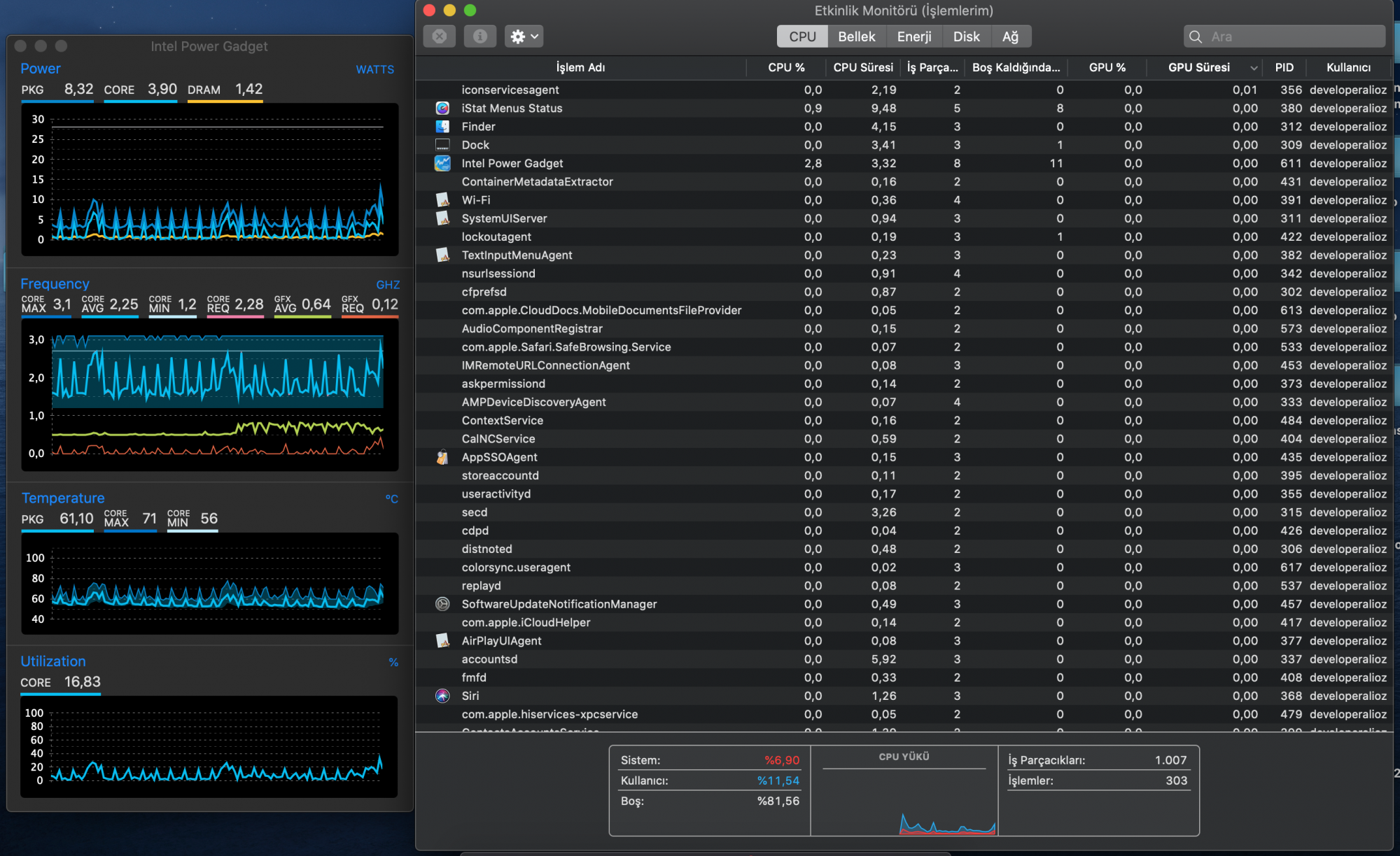Click the Dock process icon
Viewport: 1400px width, 856px height.
pyautogui.click(x=442, y=145)
